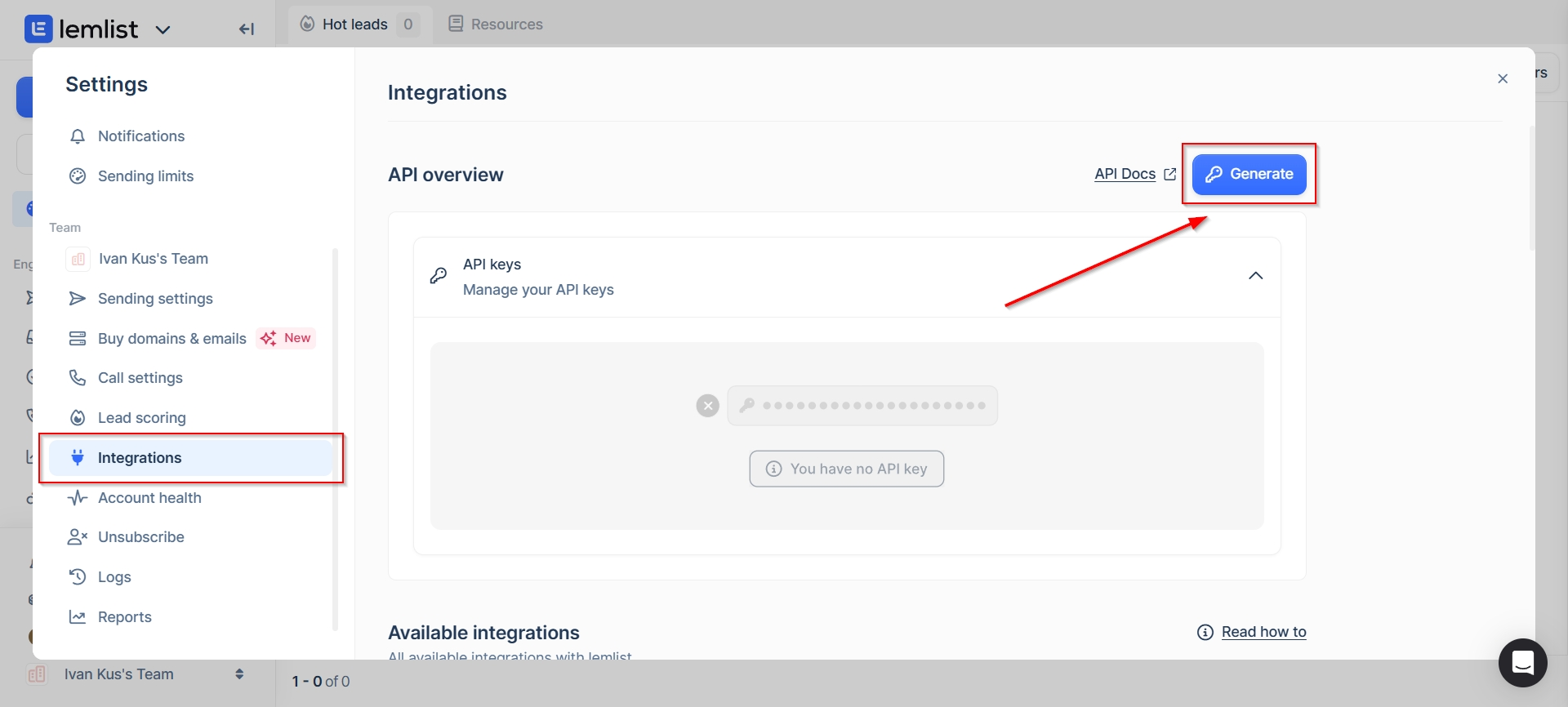This screenshot has height=707, width=1568.
Task: Click the Unsubscribe user-remove icon
Action: (78, 537)
